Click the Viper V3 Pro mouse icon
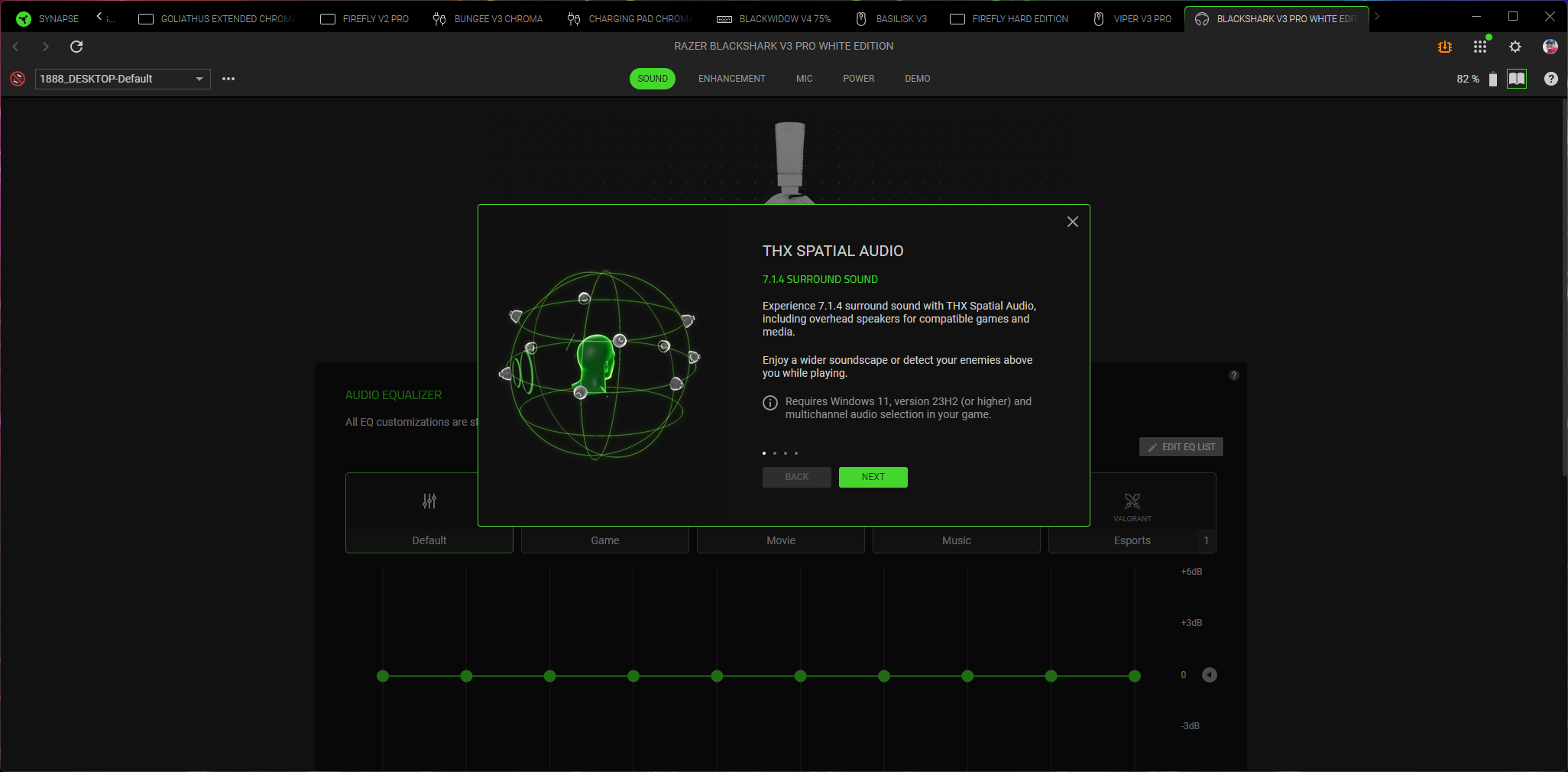Screen dimensions: 1568x772 pyautogui.click(x=1099, y=19)
